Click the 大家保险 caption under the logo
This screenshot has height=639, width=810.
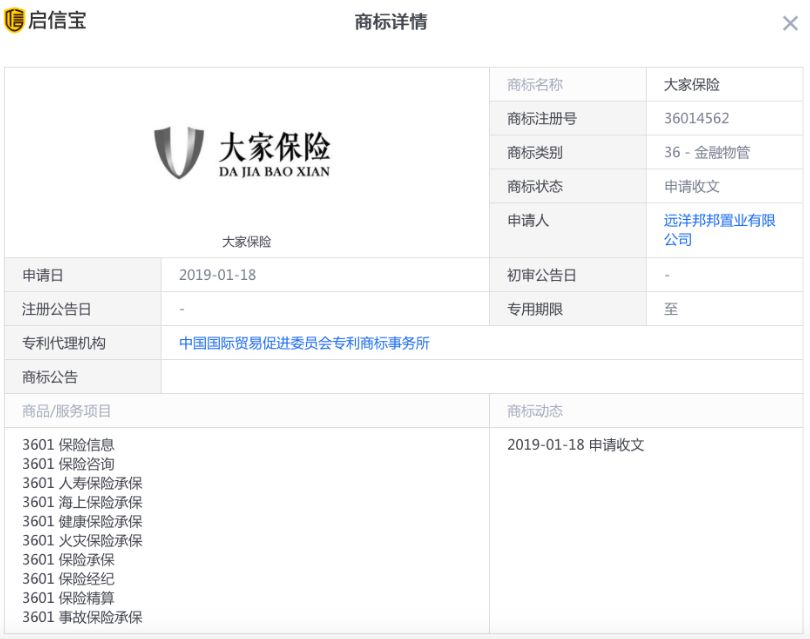pyautogui.click(x=246, y=242)
